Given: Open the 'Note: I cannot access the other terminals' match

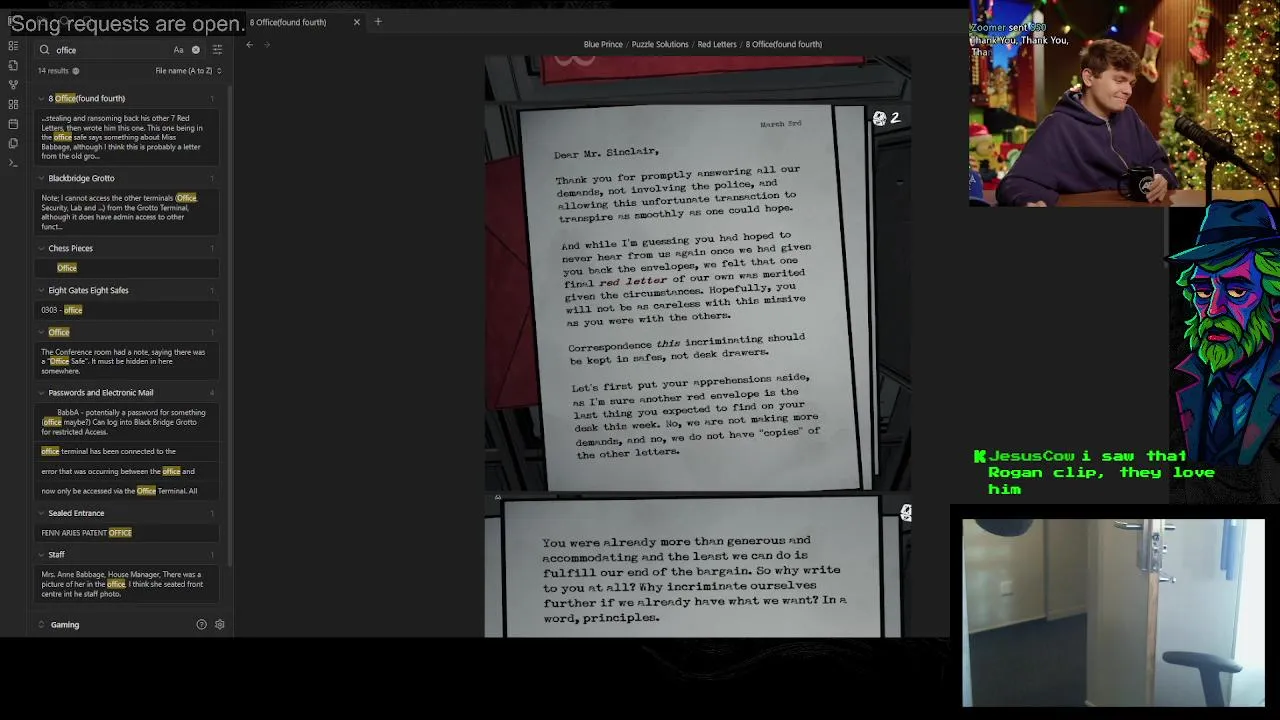Looking at the screenshot, I should 128,212.
